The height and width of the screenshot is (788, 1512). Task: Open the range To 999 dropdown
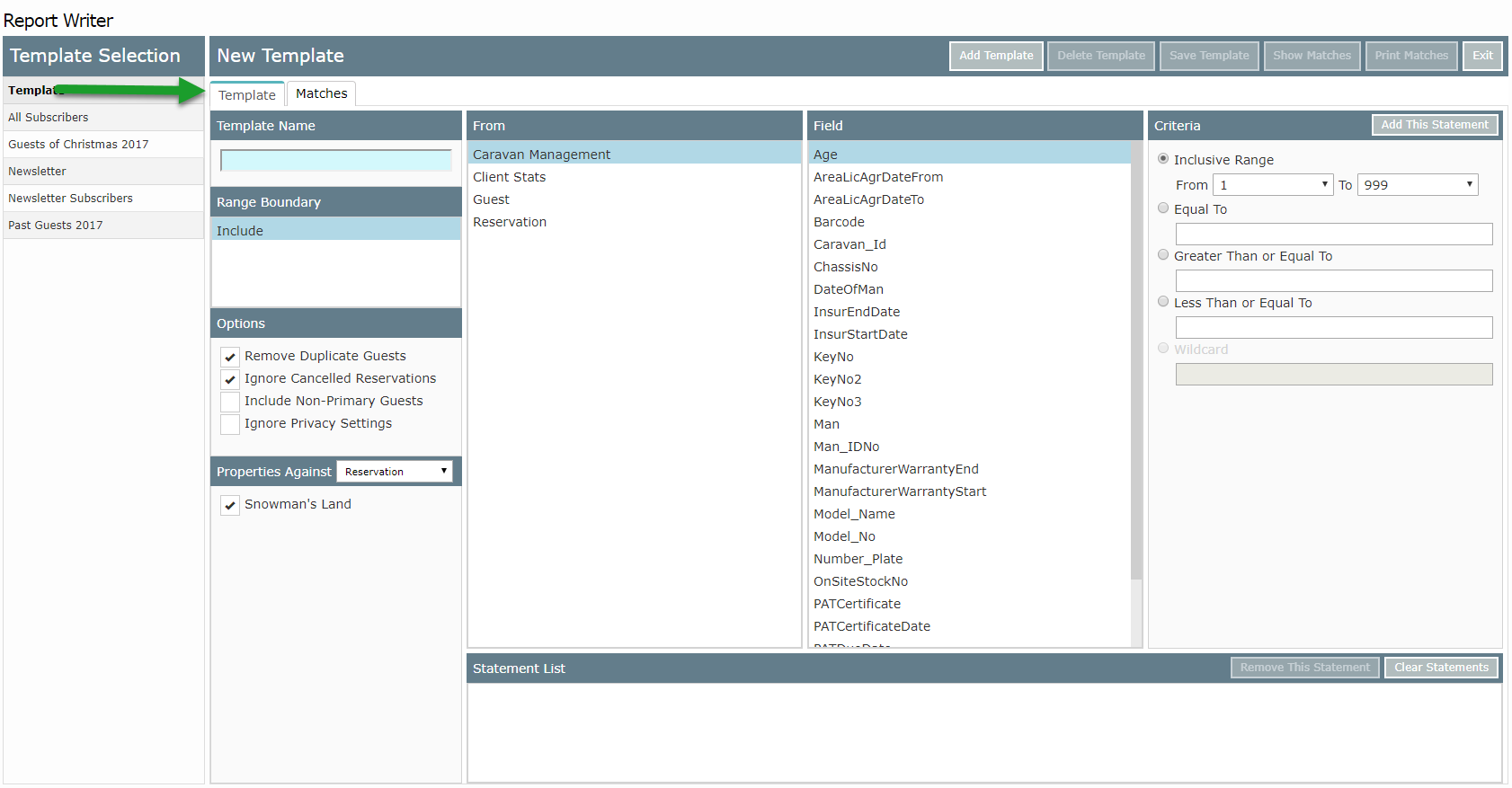[1418, 185]
